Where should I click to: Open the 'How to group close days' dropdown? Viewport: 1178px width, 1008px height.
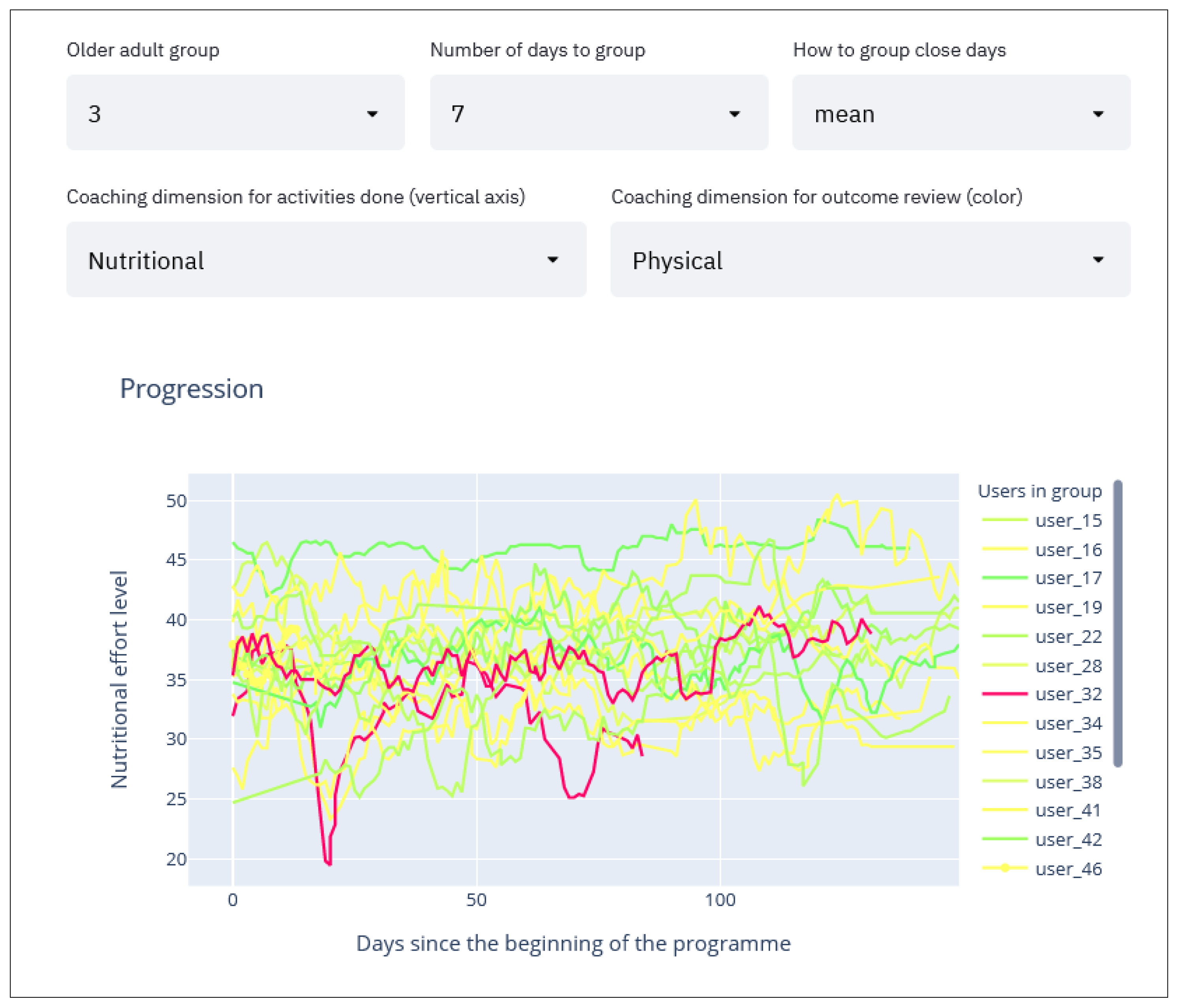coord(961,113)
